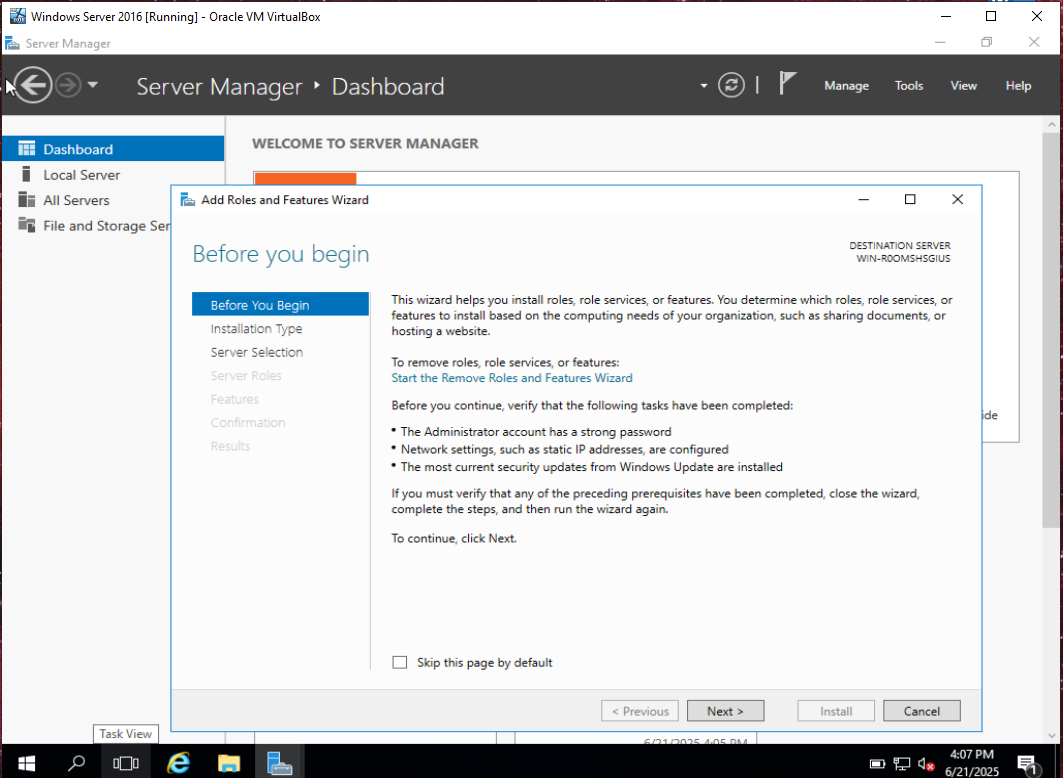
Task: Click the battery icon in system tray
Action: [x=877, y=764]
